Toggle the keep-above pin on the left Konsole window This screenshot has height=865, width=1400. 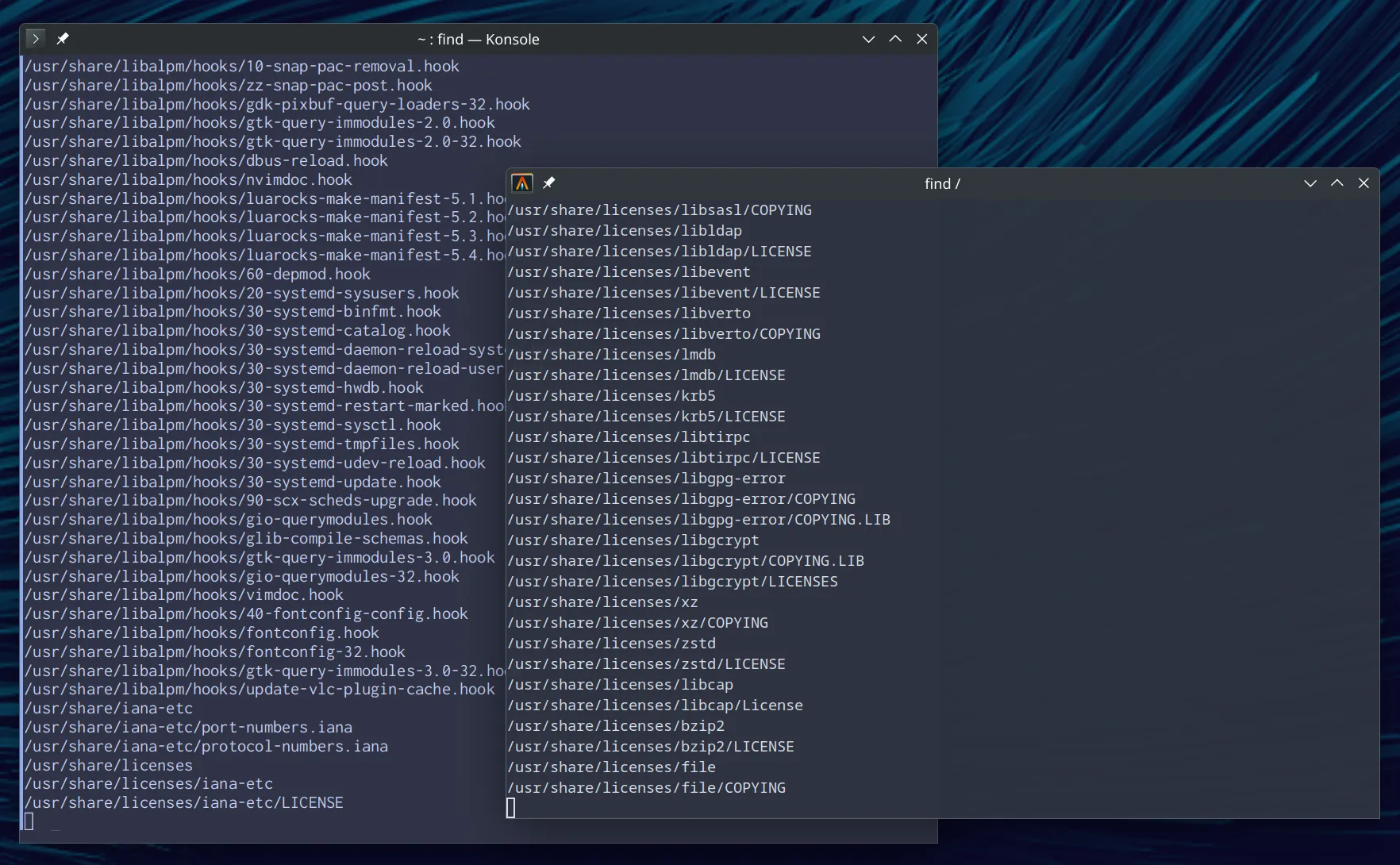[63, 38]
